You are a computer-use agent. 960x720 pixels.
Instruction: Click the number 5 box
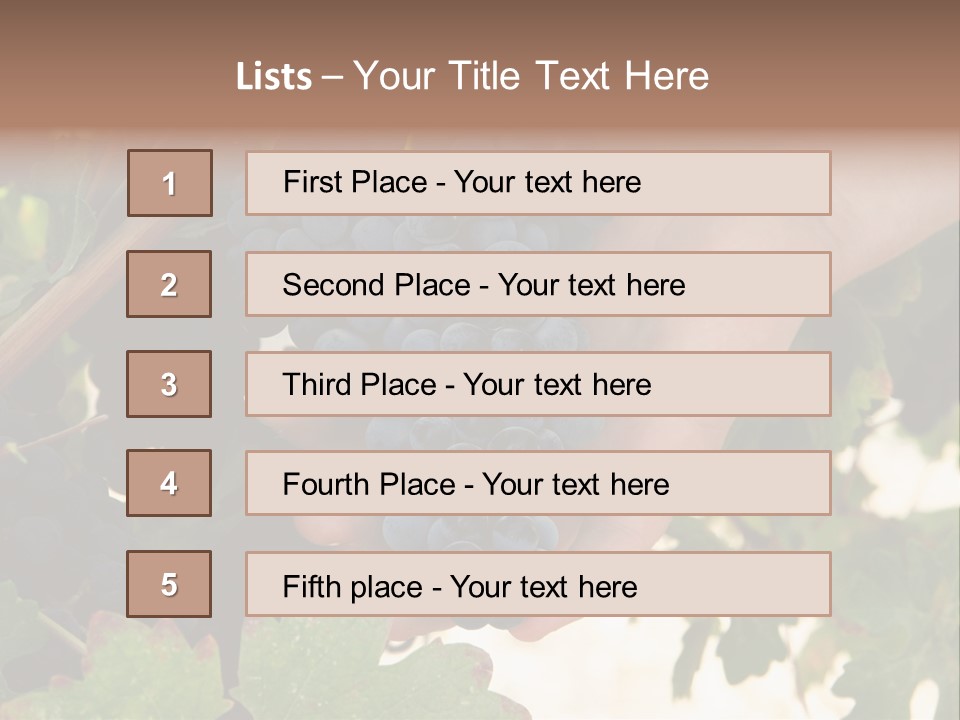(x=169, y=584)
